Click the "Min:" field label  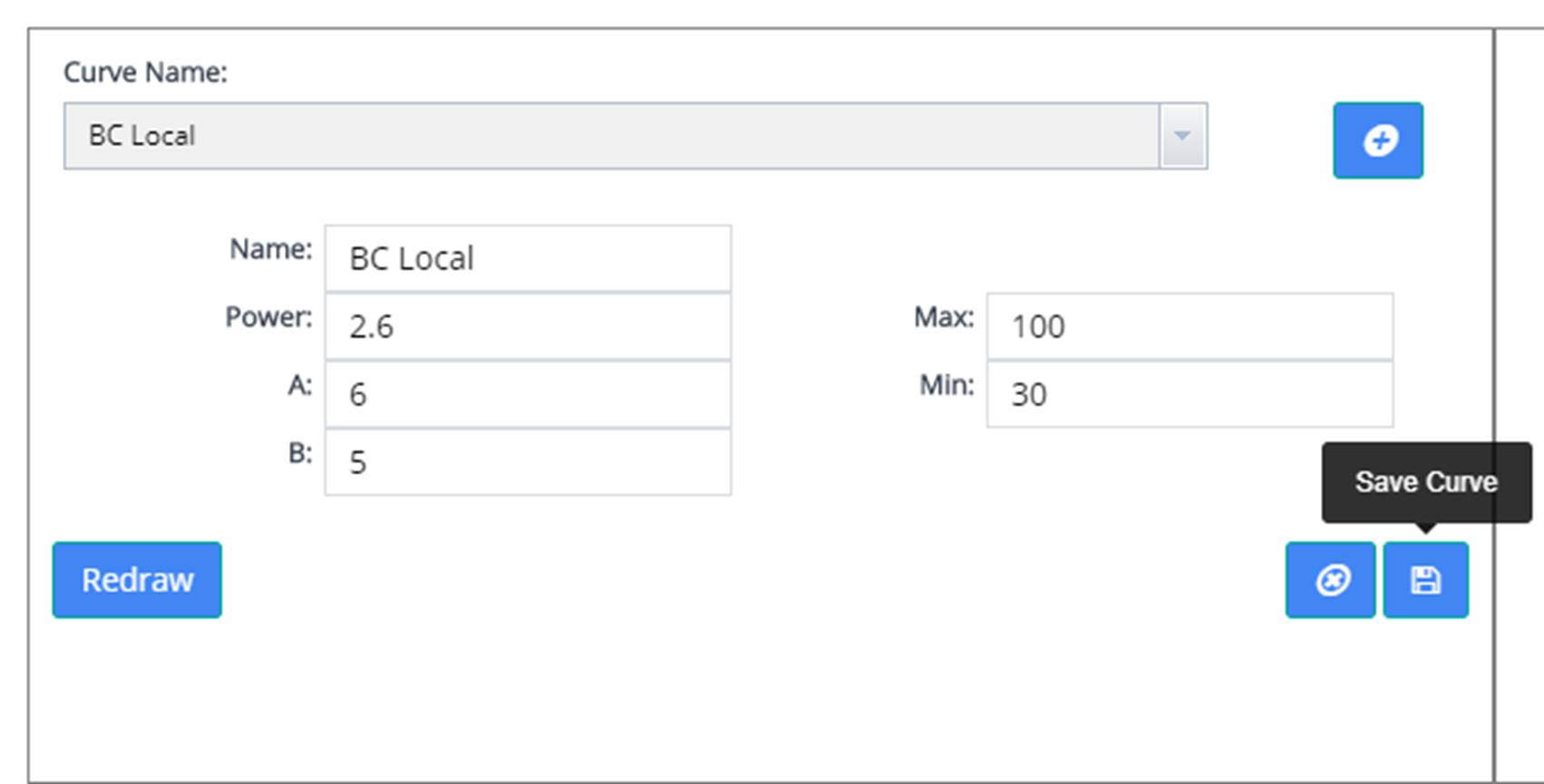pos(947,385)
